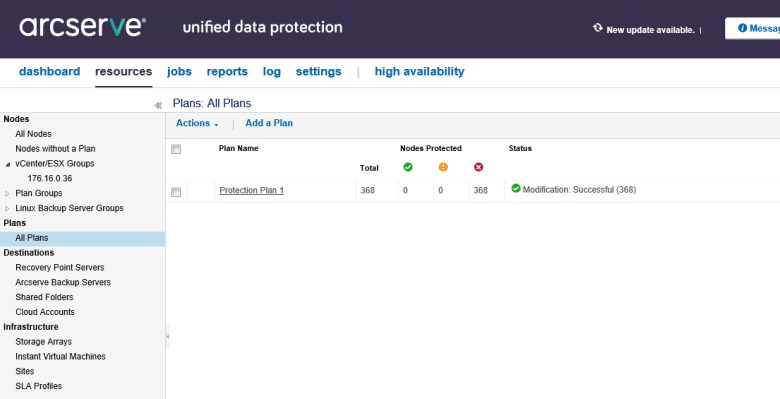Screen dimensions: 780x399
Task: Click the Messages info icon
Action: [742, 28]
